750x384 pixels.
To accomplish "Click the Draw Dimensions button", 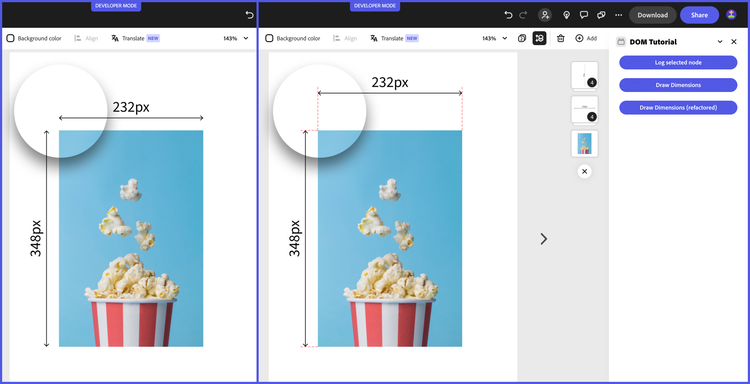I will 678,85.
